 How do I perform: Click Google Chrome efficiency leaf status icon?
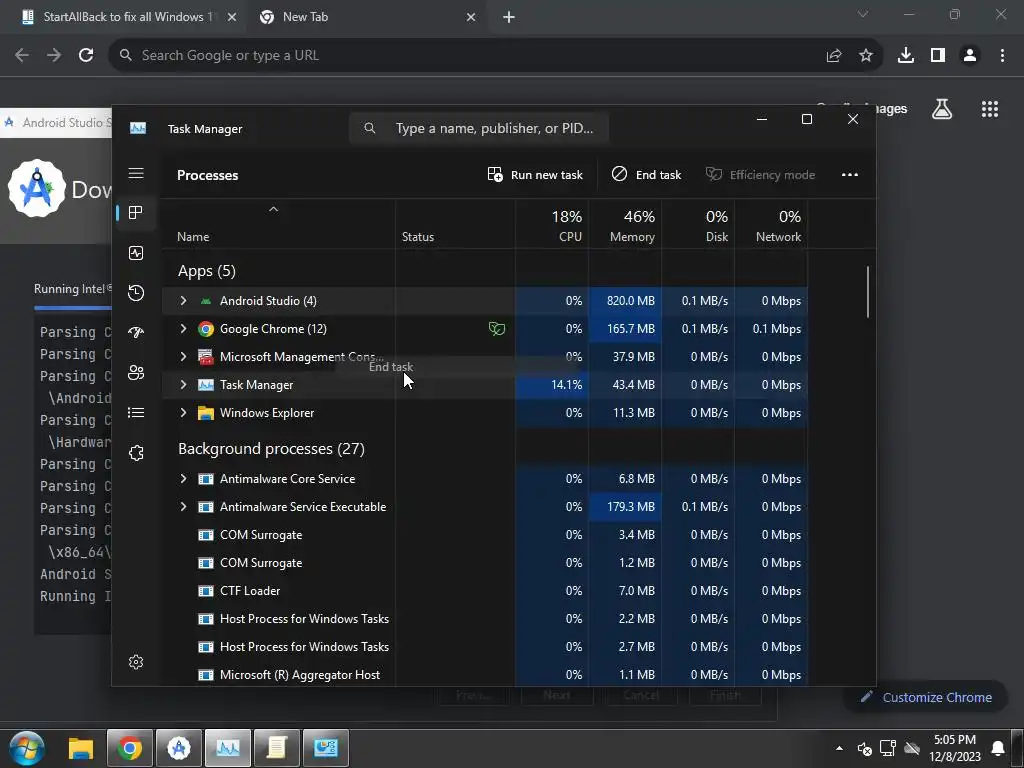pos(497,328)
